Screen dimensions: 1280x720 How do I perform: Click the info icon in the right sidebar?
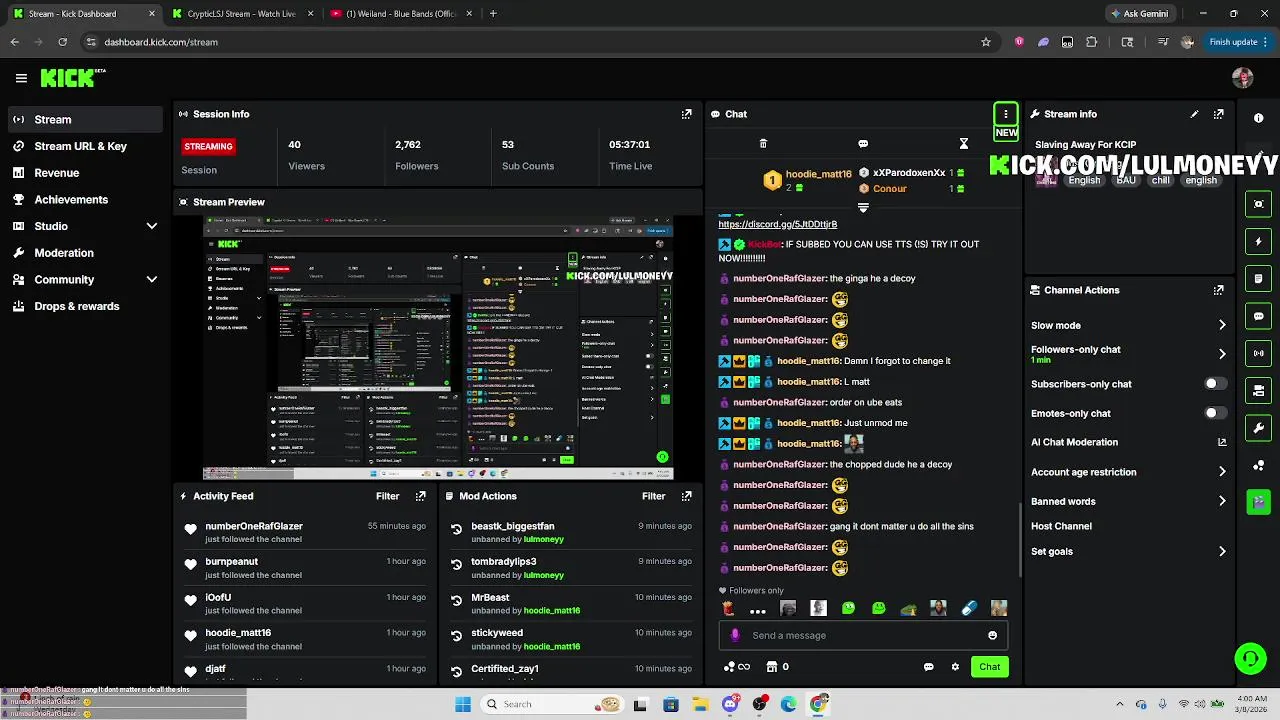tap(1259, 118)
